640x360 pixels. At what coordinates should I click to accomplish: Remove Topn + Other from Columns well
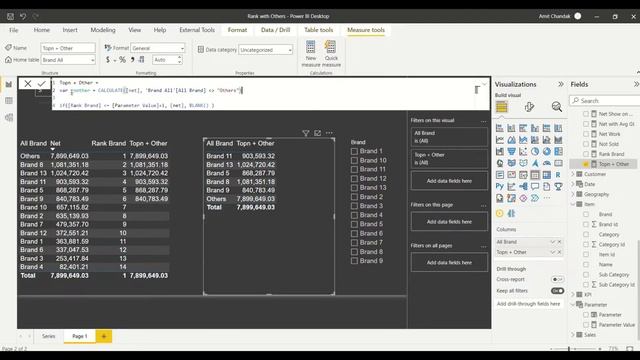tap(560, 252)
